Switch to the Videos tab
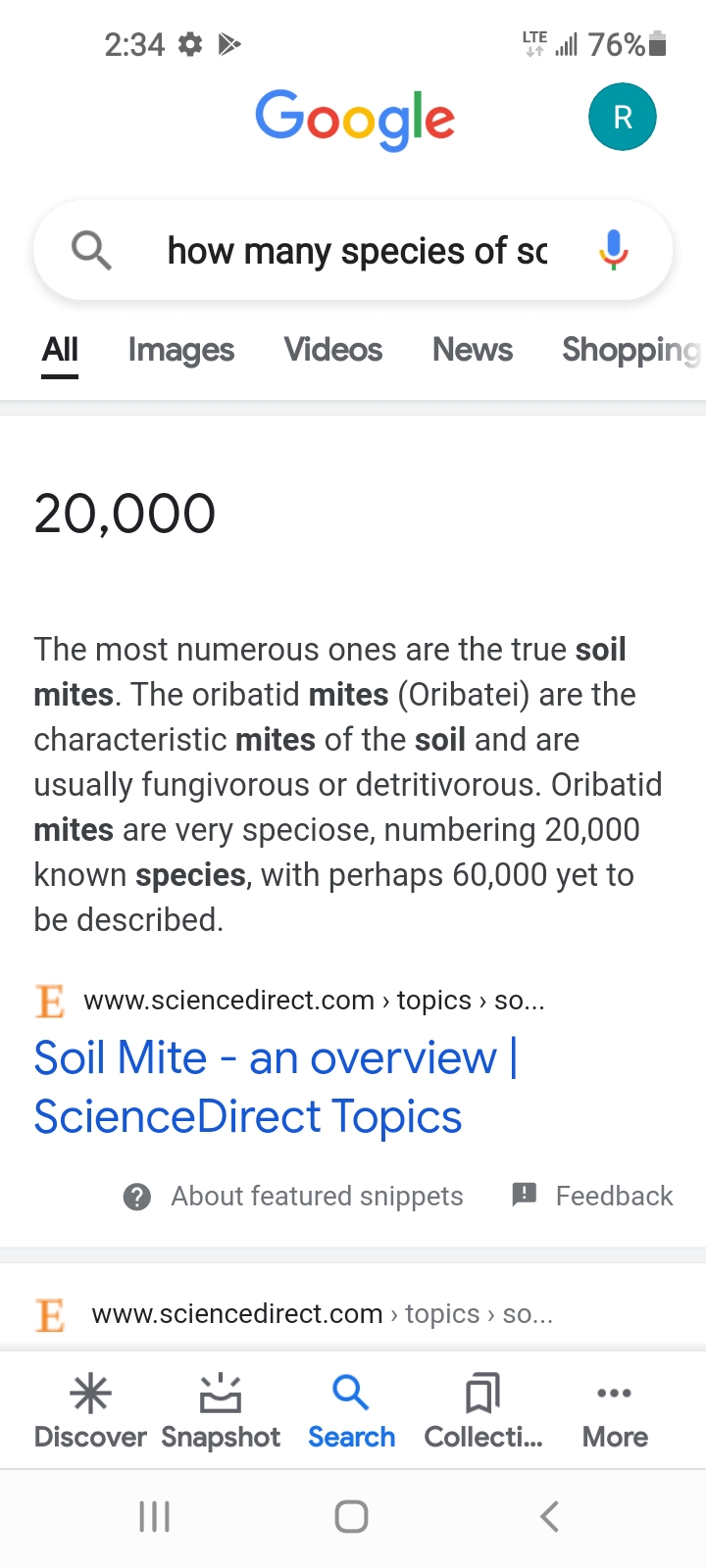Image resolution: width=706 pixels, height=1568 pixels. click(333, 350)
